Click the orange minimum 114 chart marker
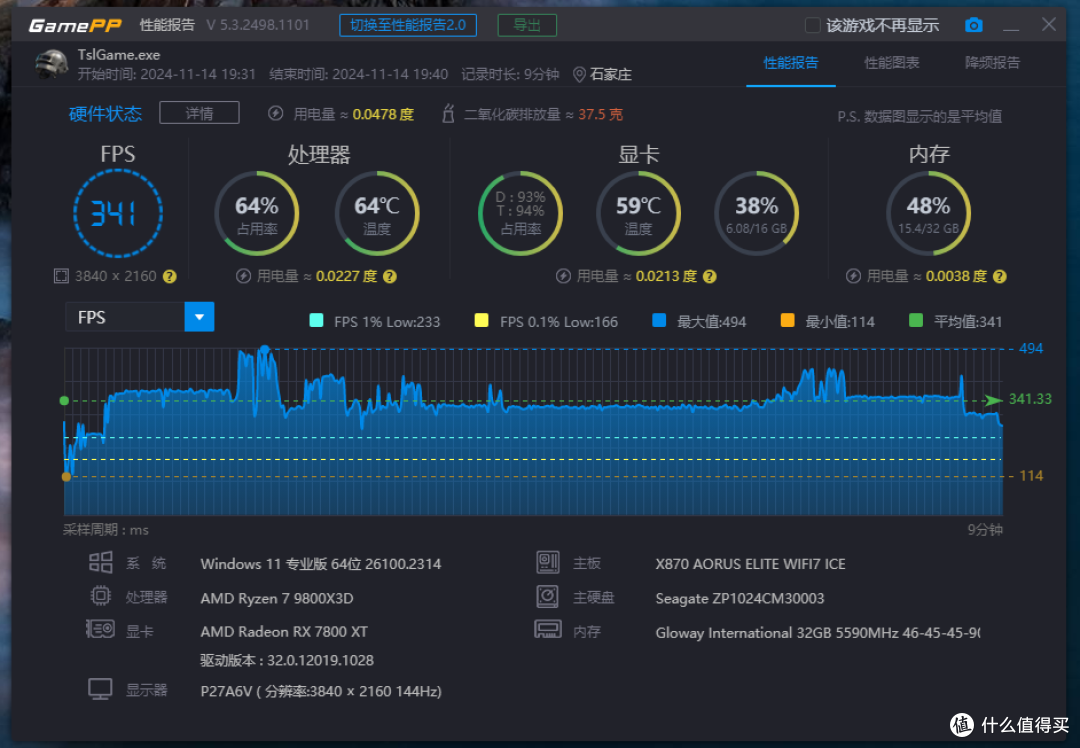Image resolution: width=1080 pixels, height=748 pixels. coord(66,477)
